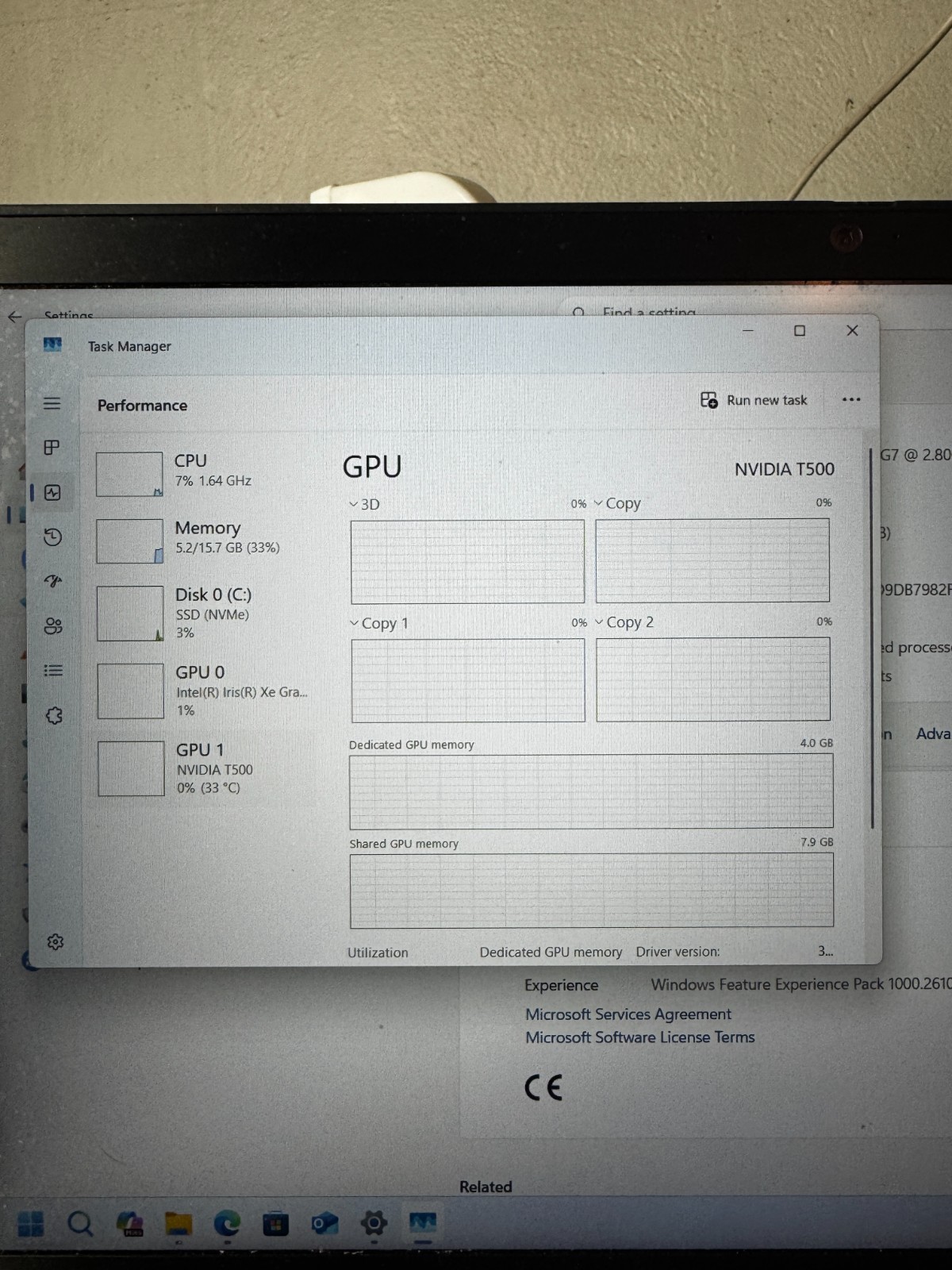Open the App history sidebar icon
The height and width of the screenshot is (1270, 952).
pyautogui.click(x=52, y=537)
